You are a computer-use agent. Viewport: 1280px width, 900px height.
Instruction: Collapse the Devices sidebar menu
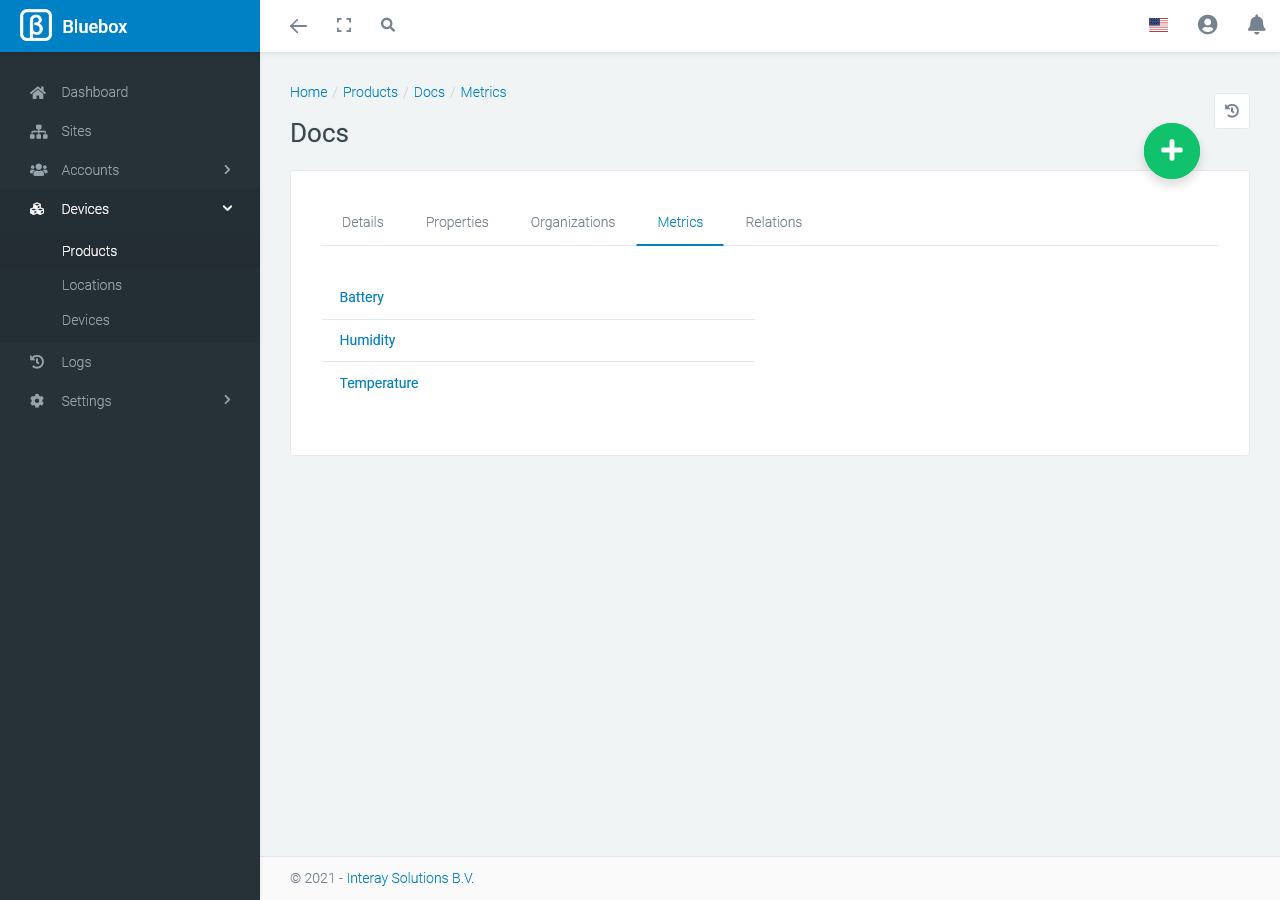[x=130, y=209]
